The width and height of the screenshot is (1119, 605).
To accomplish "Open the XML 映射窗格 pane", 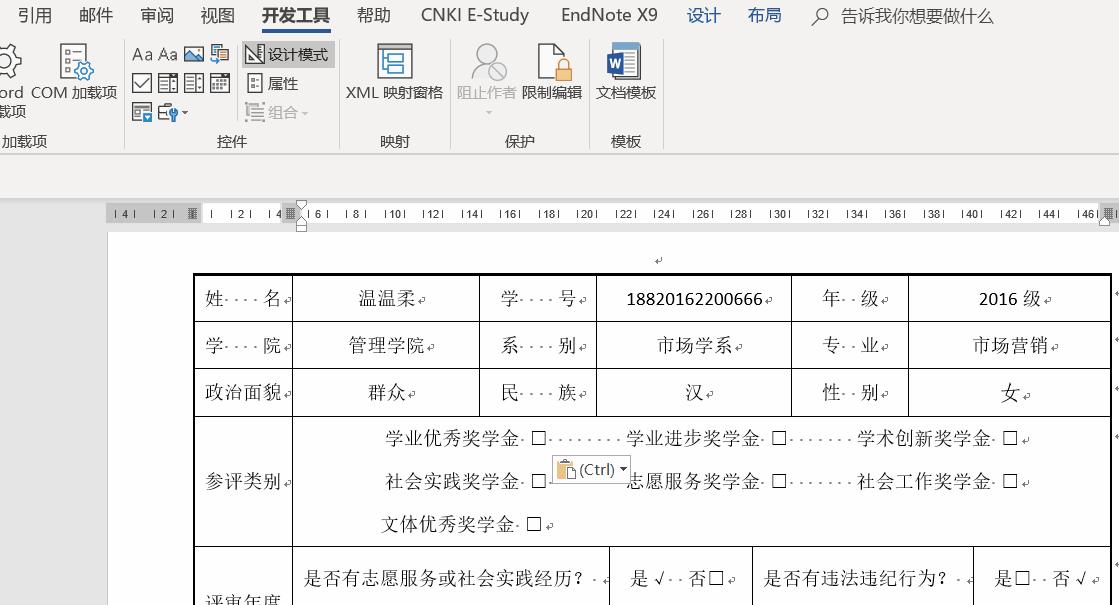I will point(394,75).
